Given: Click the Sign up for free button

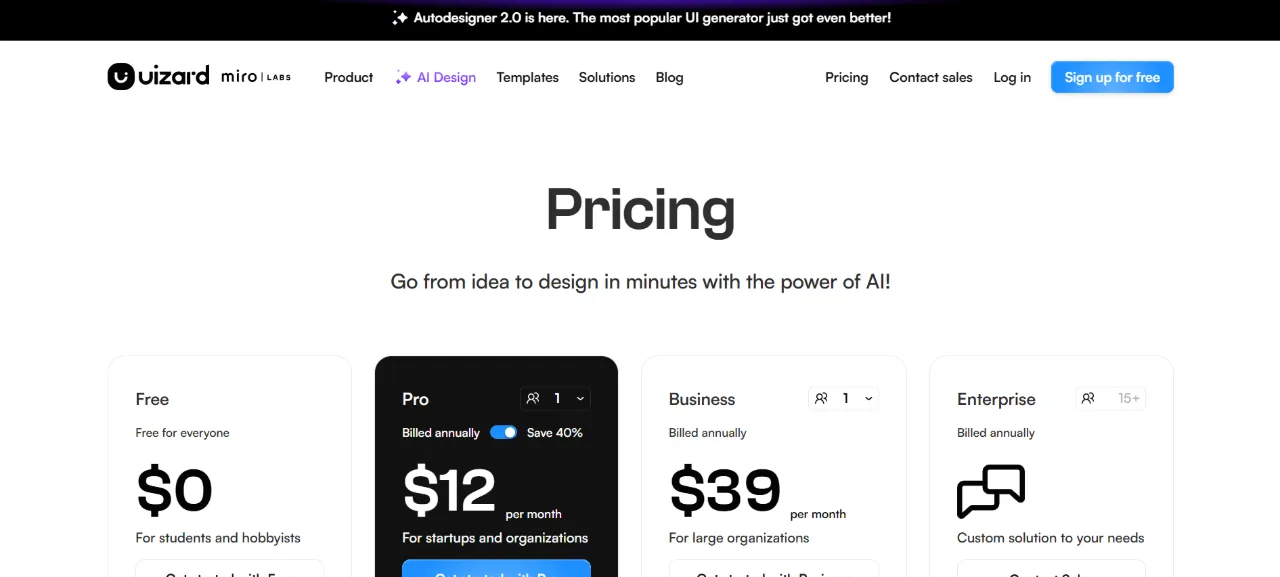Looking at the screenshot, I should [x=1112, y=77].
